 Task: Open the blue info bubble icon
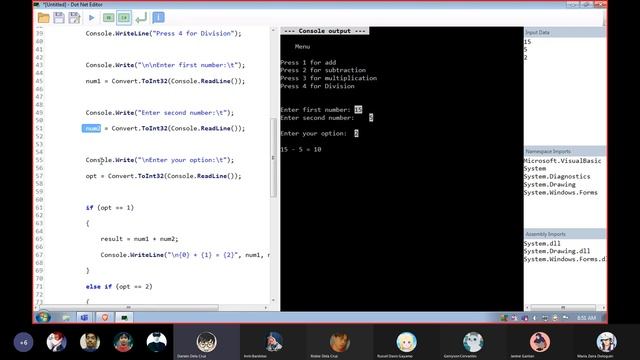pos(158,18)
